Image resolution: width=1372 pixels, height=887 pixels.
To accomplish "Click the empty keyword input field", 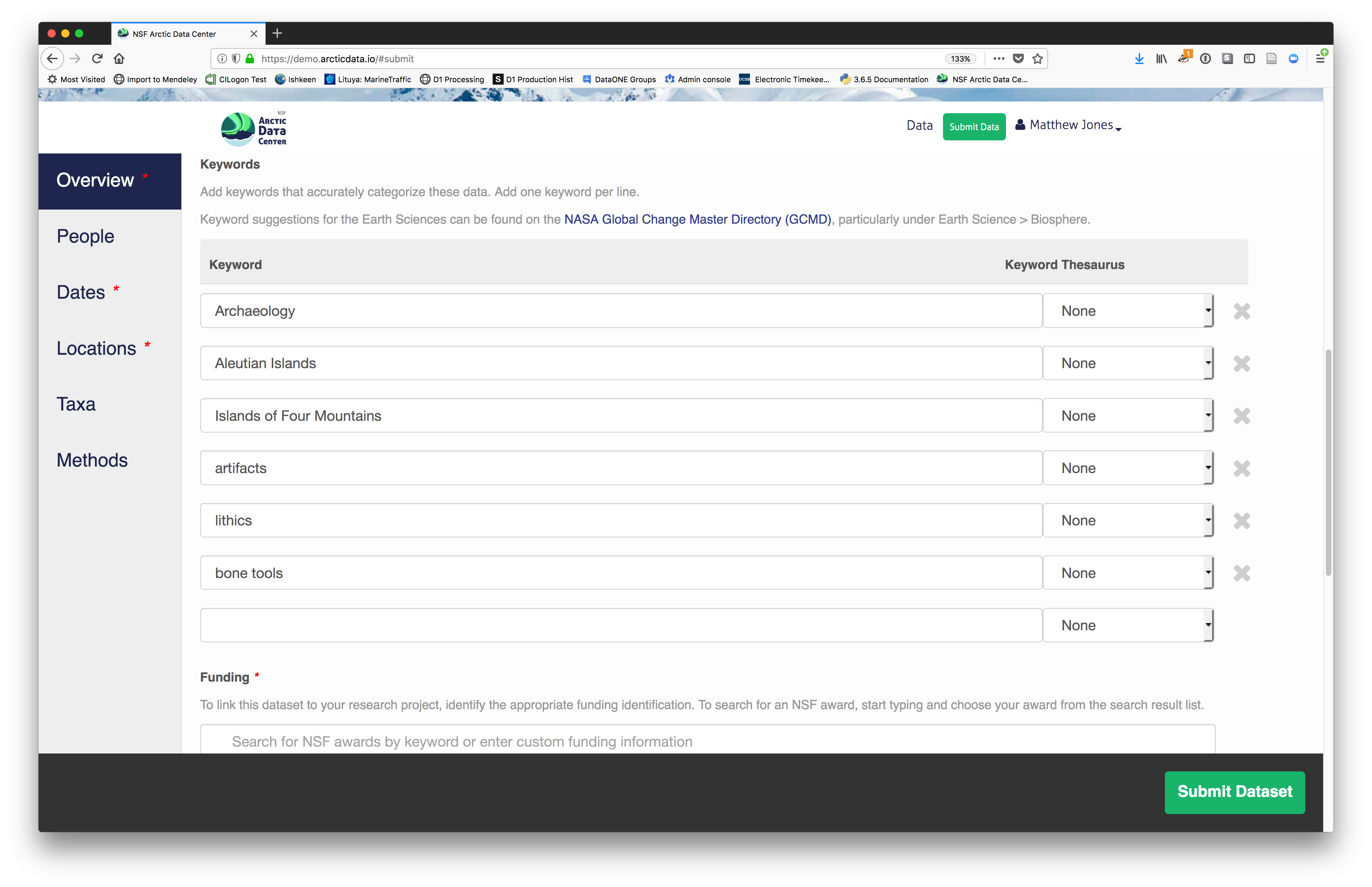I will coord(621,626).
